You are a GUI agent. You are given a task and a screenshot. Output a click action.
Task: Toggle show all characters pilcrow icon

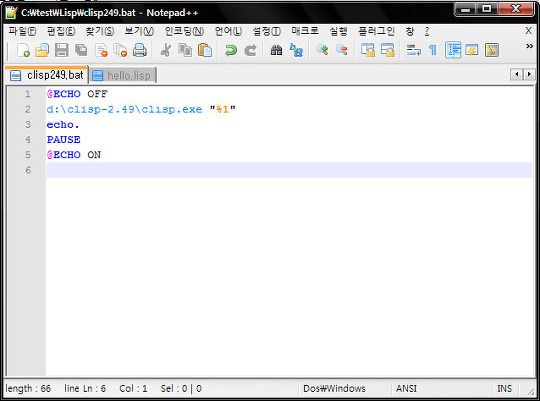pos(433,50)
